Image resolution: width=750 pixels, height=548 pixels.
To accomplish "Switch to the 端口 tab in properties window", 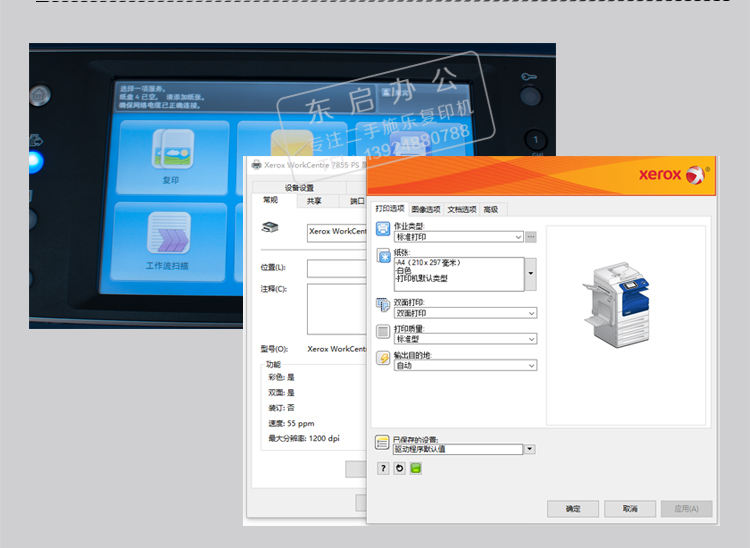I will (x=354, y=201).
